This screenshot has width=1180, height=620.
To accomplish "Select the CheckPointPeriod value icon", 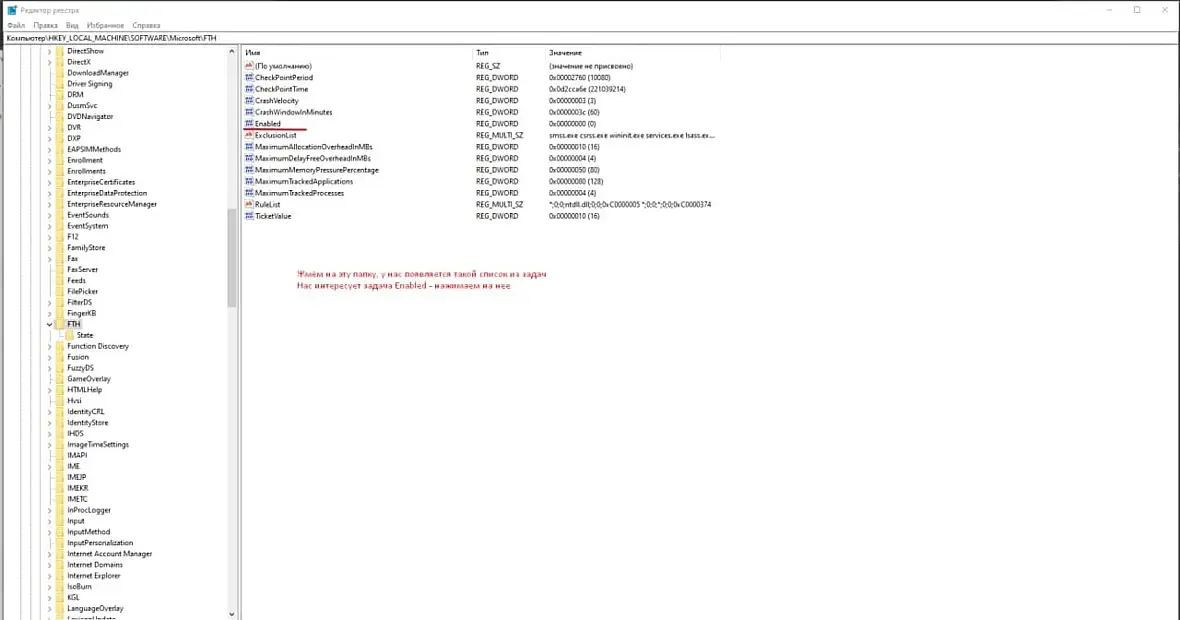I will click(249, 78).
